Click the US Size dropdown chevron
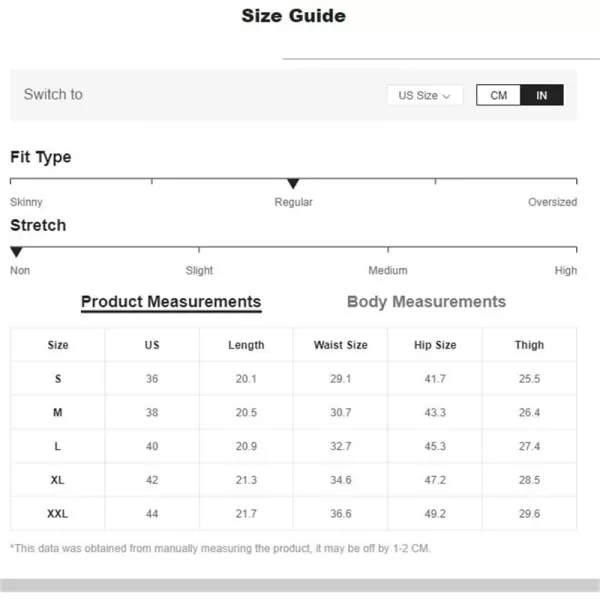 [x=446, y=96]
